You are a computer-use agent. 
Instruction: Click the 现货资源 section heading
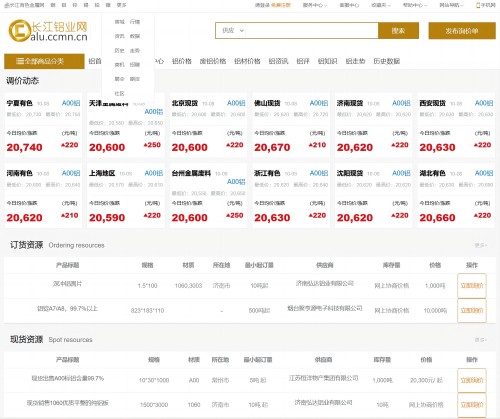[x=27, y=340]
